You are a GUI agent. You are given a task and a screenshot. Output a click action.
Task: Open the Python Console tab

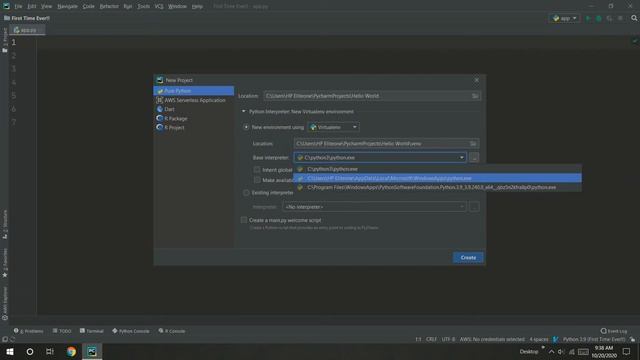pyautogui.click(x=131, y=331)
